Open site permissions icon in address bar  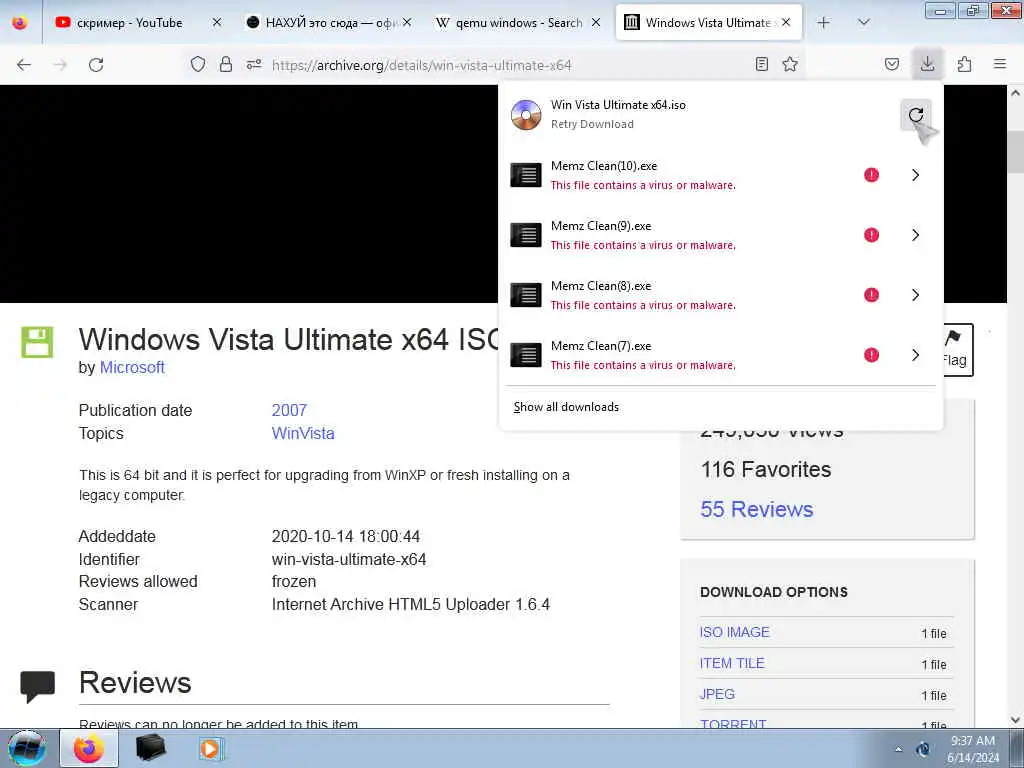pos(254,64)
